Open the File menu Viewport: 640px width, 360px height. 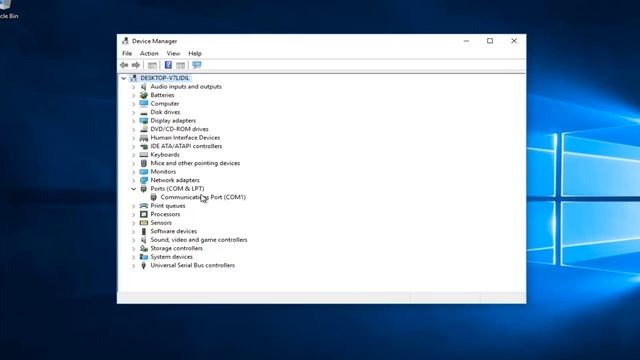click(127, 53)
